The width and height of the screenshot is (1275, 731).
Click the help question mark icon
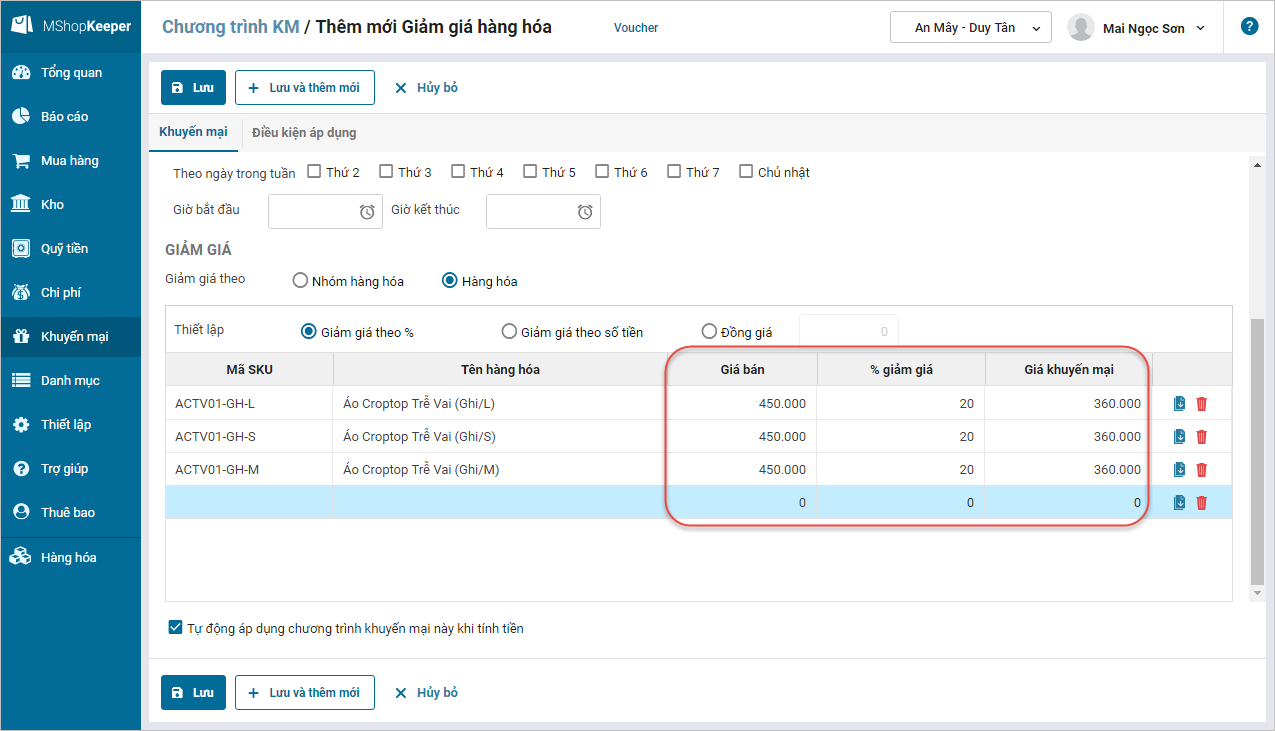[1249, 27]
